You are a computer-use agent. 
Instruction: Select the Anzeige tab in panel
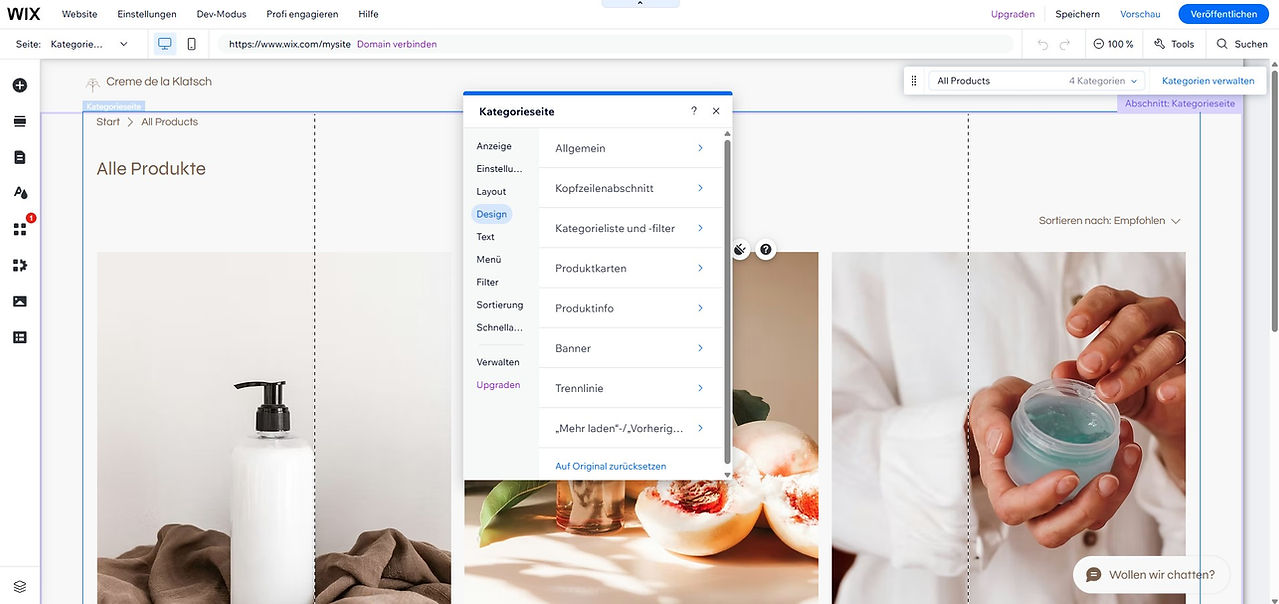494,146
